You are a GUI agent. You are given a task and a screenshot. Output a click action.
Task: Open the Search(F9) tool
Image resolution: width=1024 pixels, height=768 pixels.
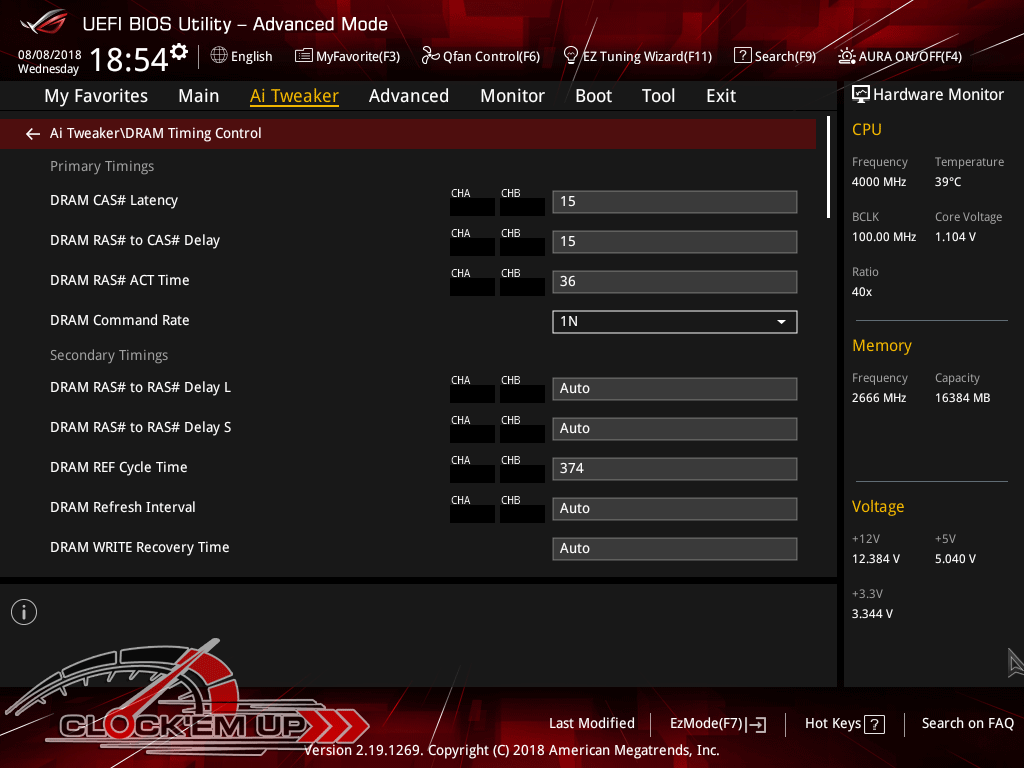775,56
